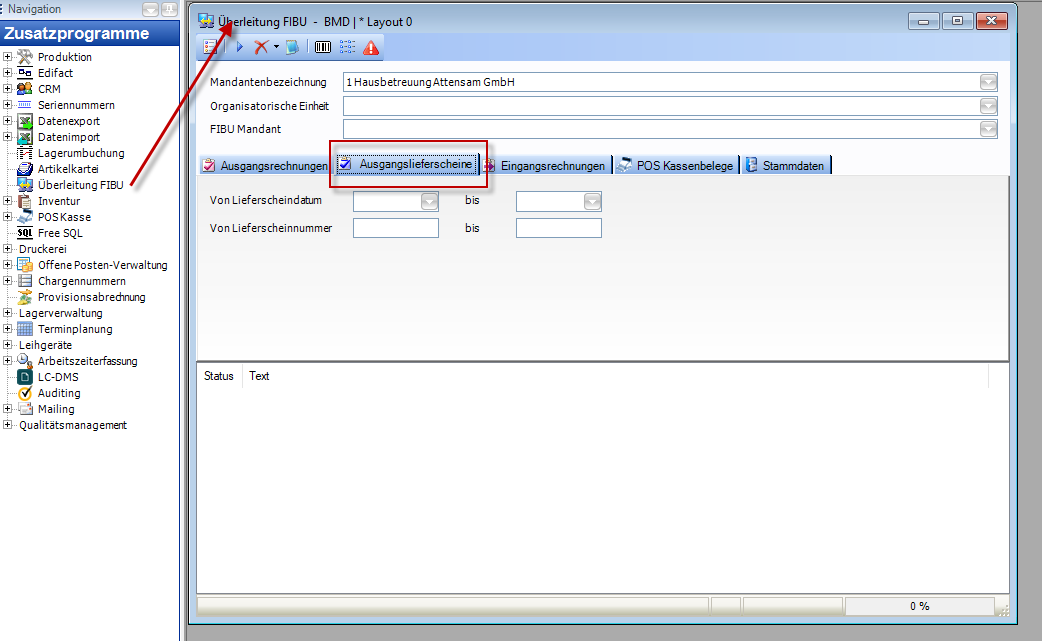Image resolution: width=1042 pixels, height=641 pixels.
Task: Click the red X delete toolbar icon
Action: (261, 47)
